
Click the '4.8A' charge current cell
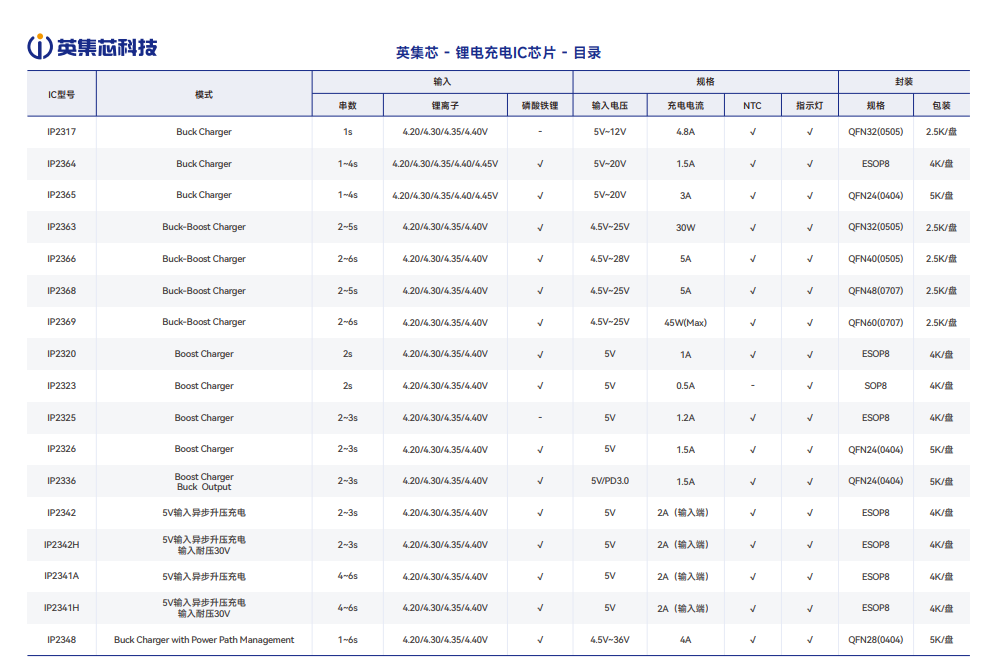[x=686, y=132]
